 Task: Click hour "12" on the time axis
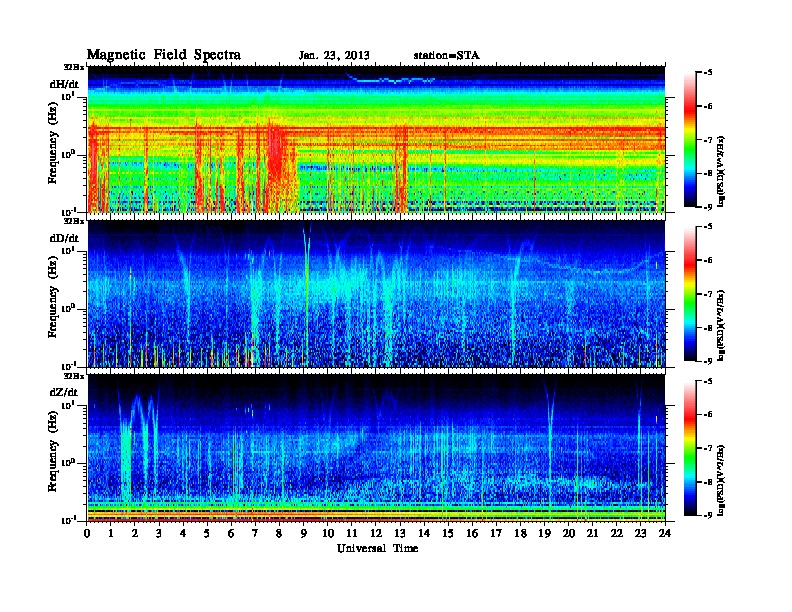coord(376,533)
